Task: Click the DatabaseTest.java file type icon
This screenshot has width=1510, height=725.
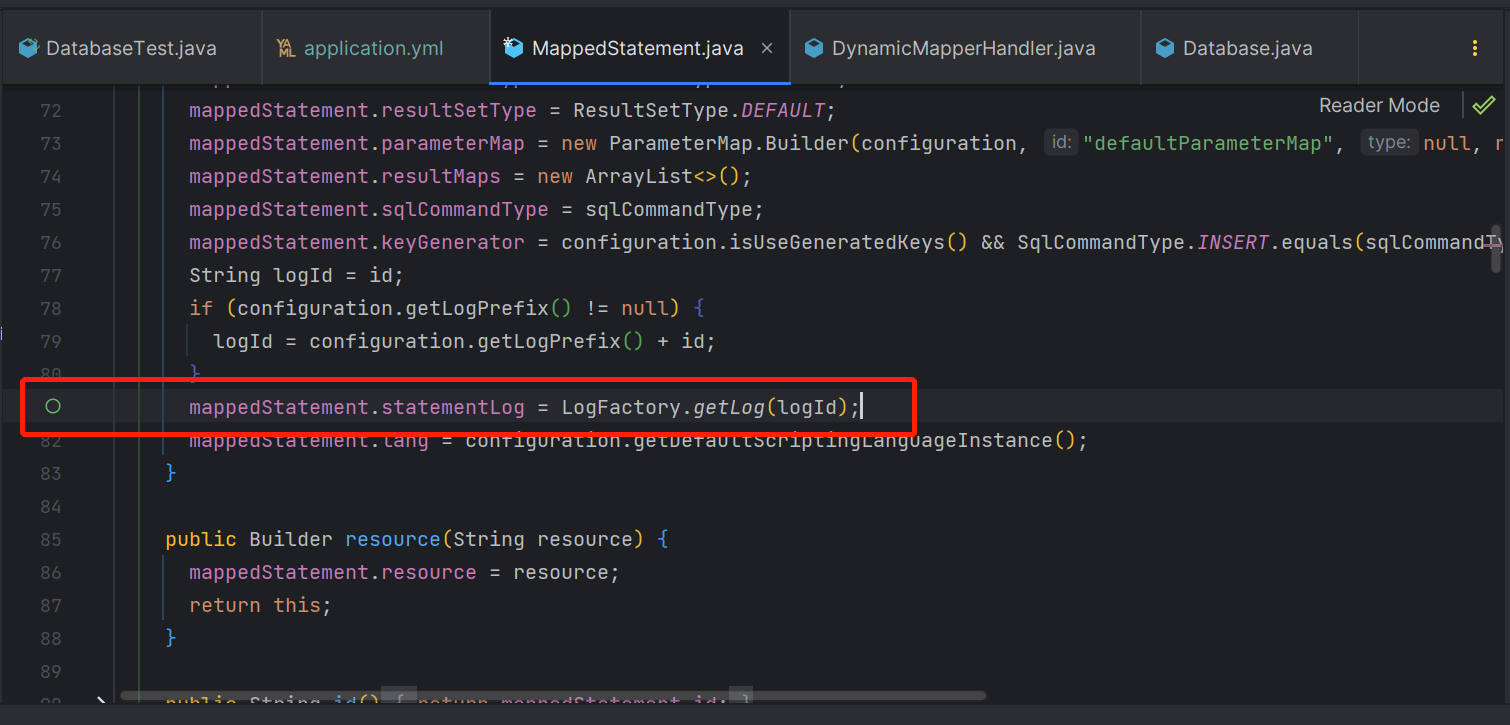Action: pos(29,48)
